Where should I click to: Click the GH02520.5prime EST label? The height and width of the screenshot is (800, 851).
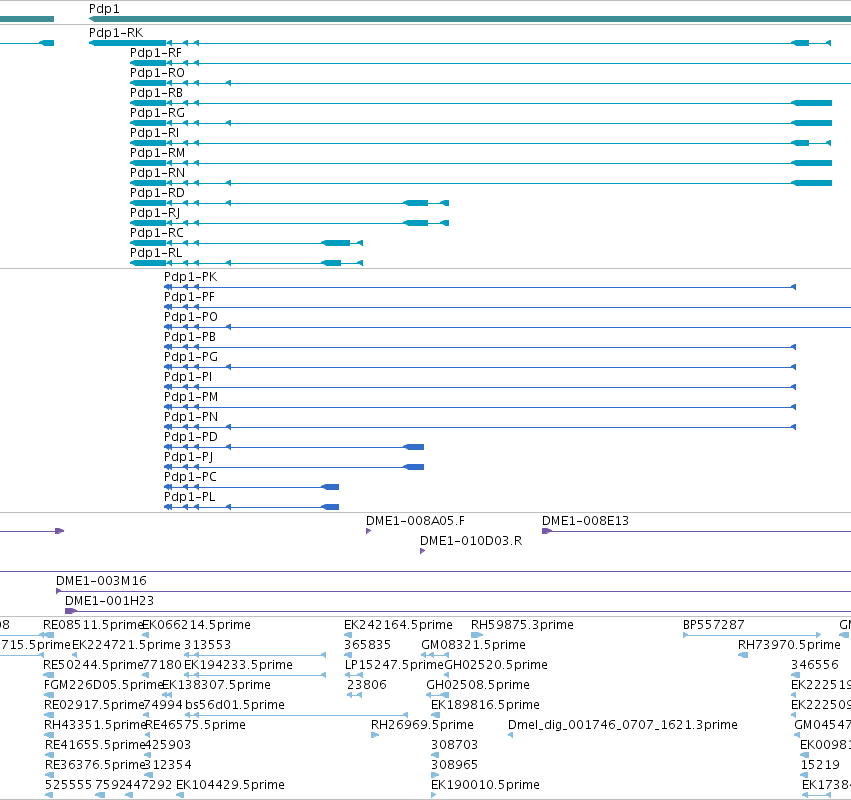(x=496, y=665)
